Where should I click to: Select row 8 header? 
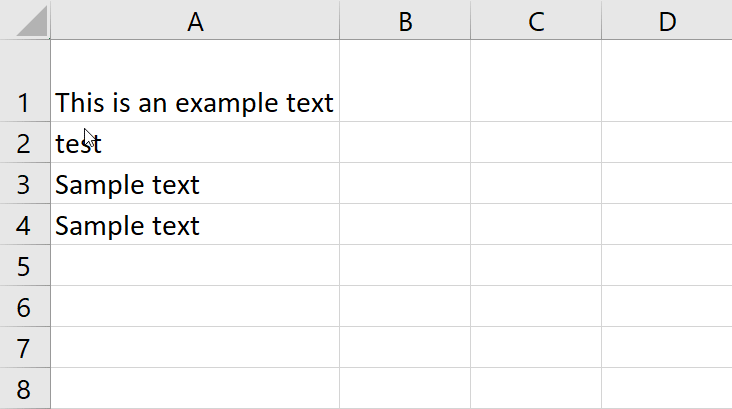click(25, 388)
